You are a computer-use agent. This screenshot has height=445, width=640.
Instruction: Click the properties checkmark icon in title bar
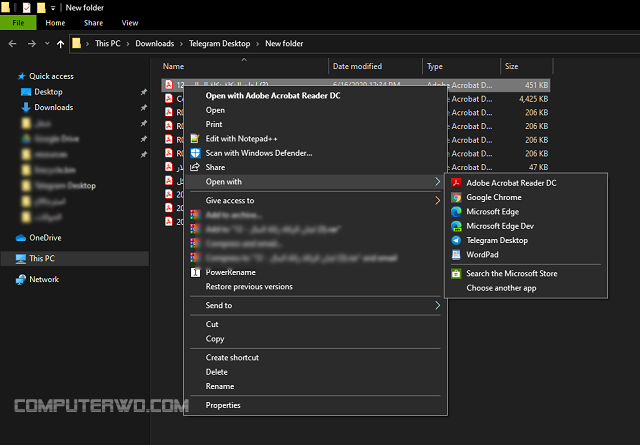(27, 7)
